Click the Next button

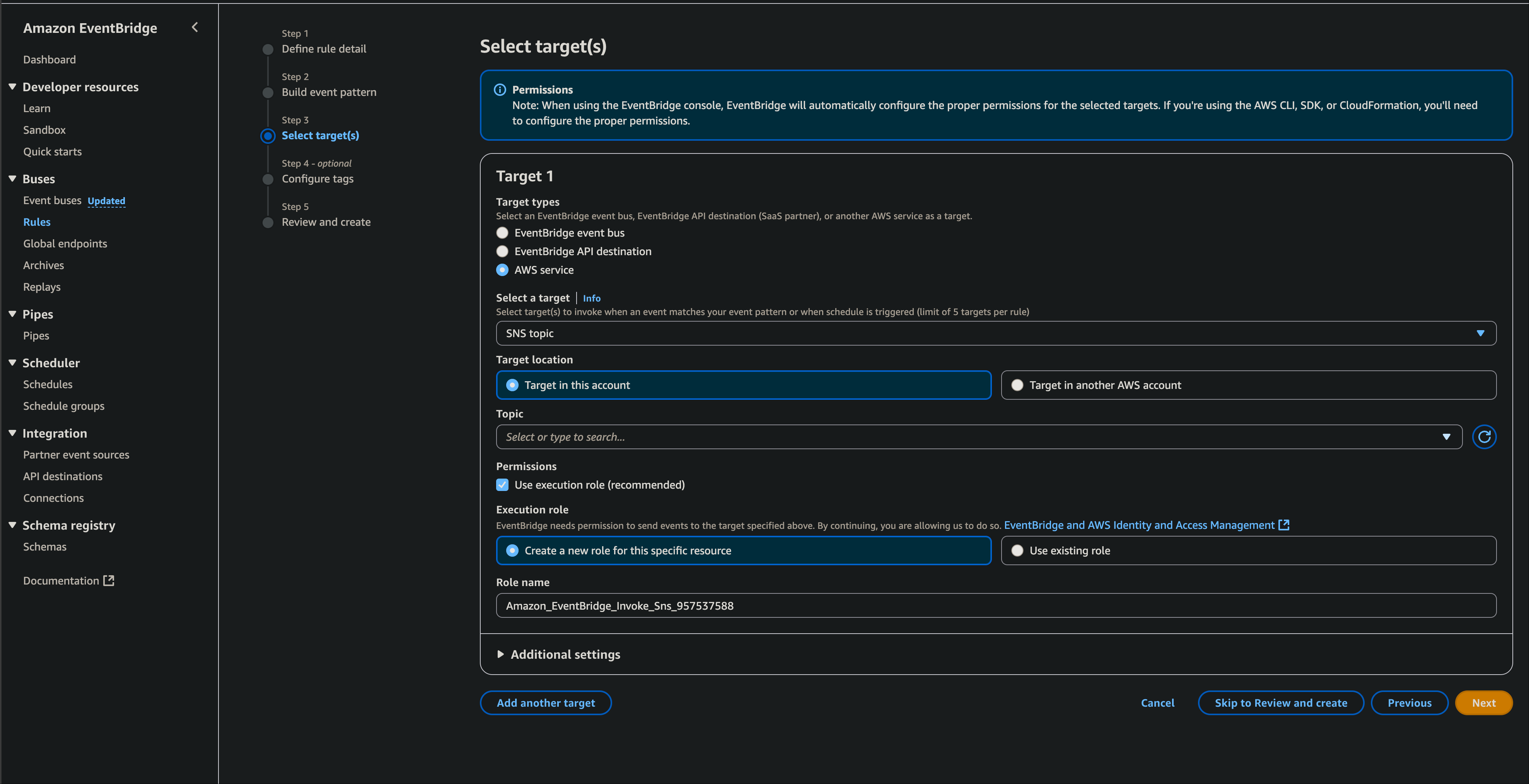[1483, 703]
